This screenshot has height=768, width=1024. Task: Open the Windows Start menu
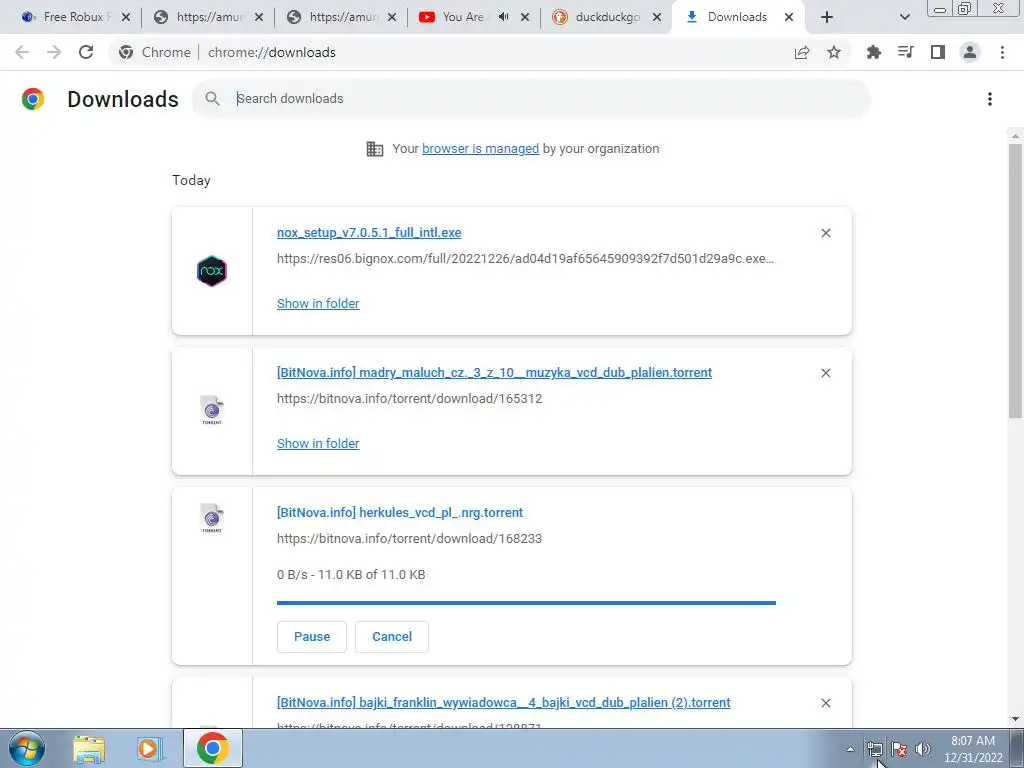point(26,748)
